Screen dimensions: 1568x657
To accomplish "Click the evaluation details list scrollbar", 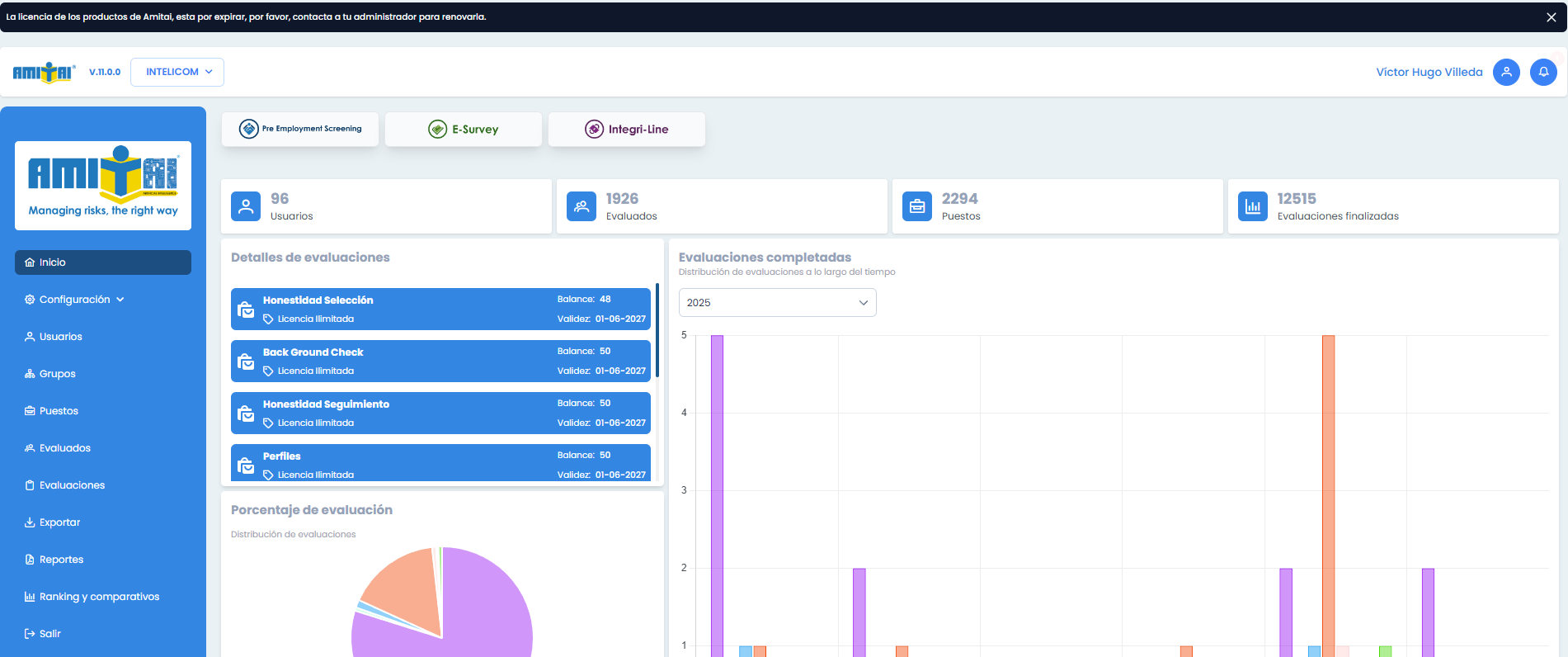I will point(657,330).
